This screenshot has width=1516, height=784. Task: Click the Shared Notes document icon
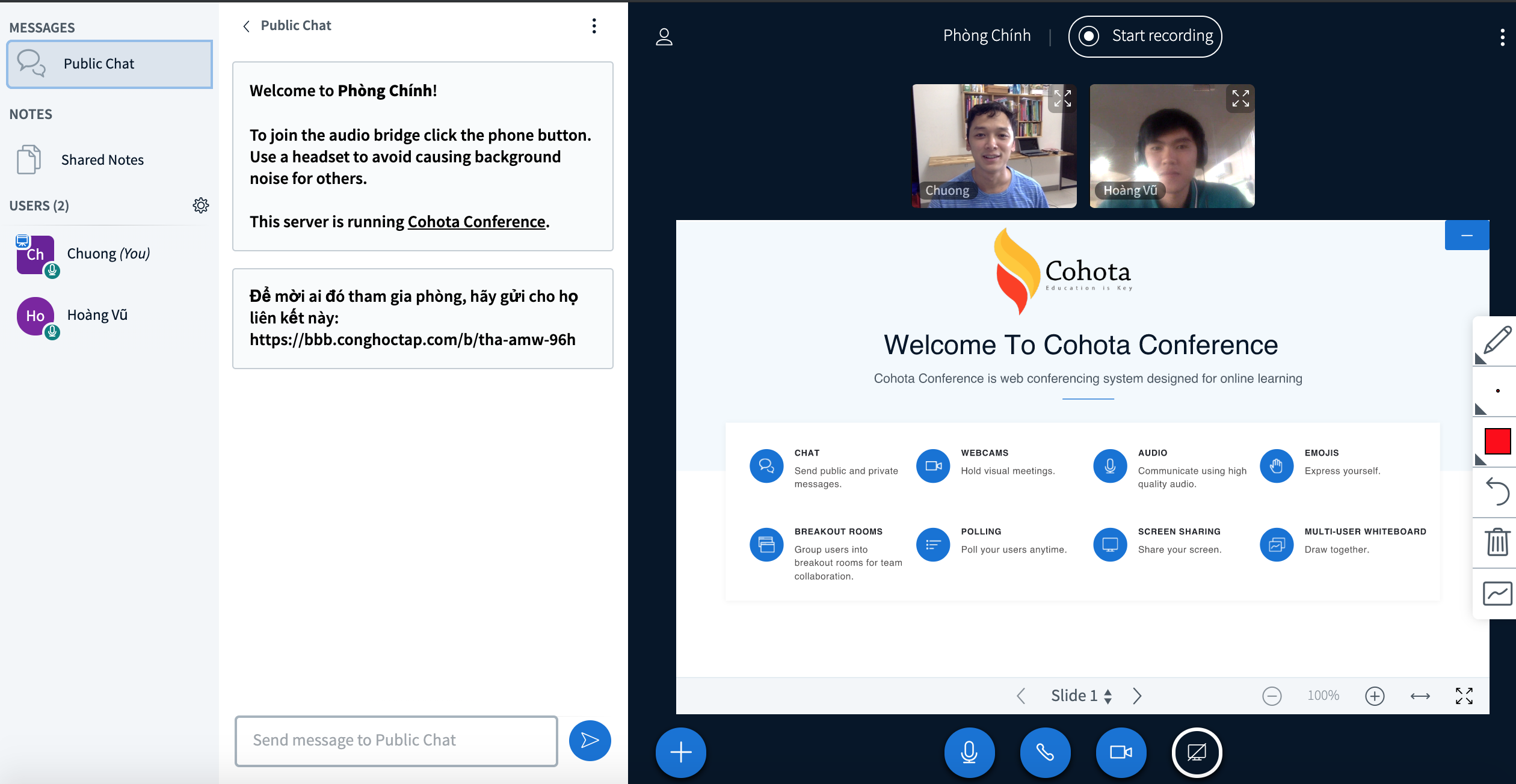point(29,160)
